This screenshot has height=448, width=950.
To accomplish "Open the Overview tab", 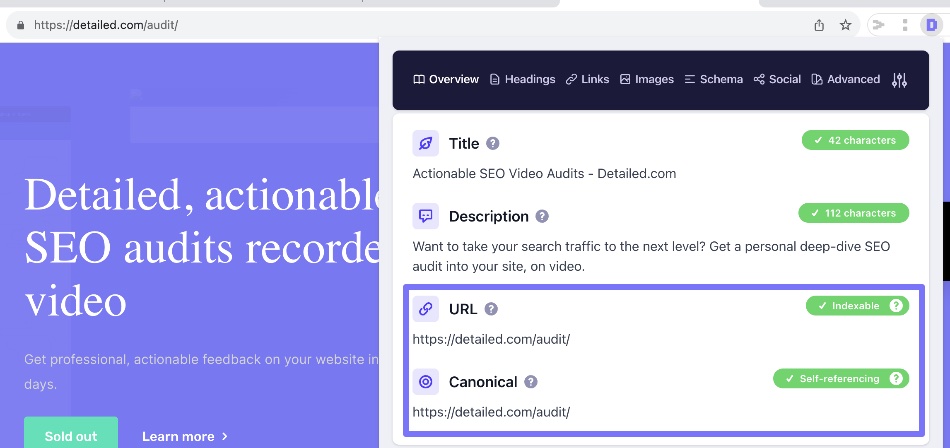I will coord(446,79).
